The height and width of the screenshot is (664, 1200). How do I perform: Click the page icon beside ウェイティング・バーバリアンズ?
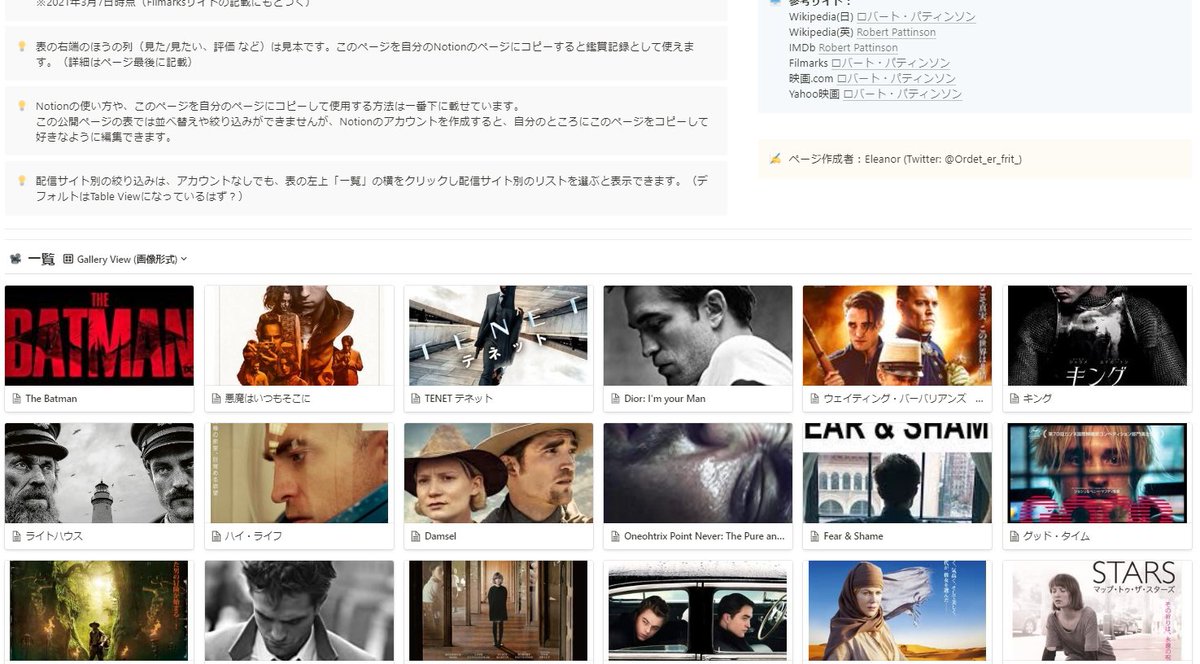tap(814, 398)
